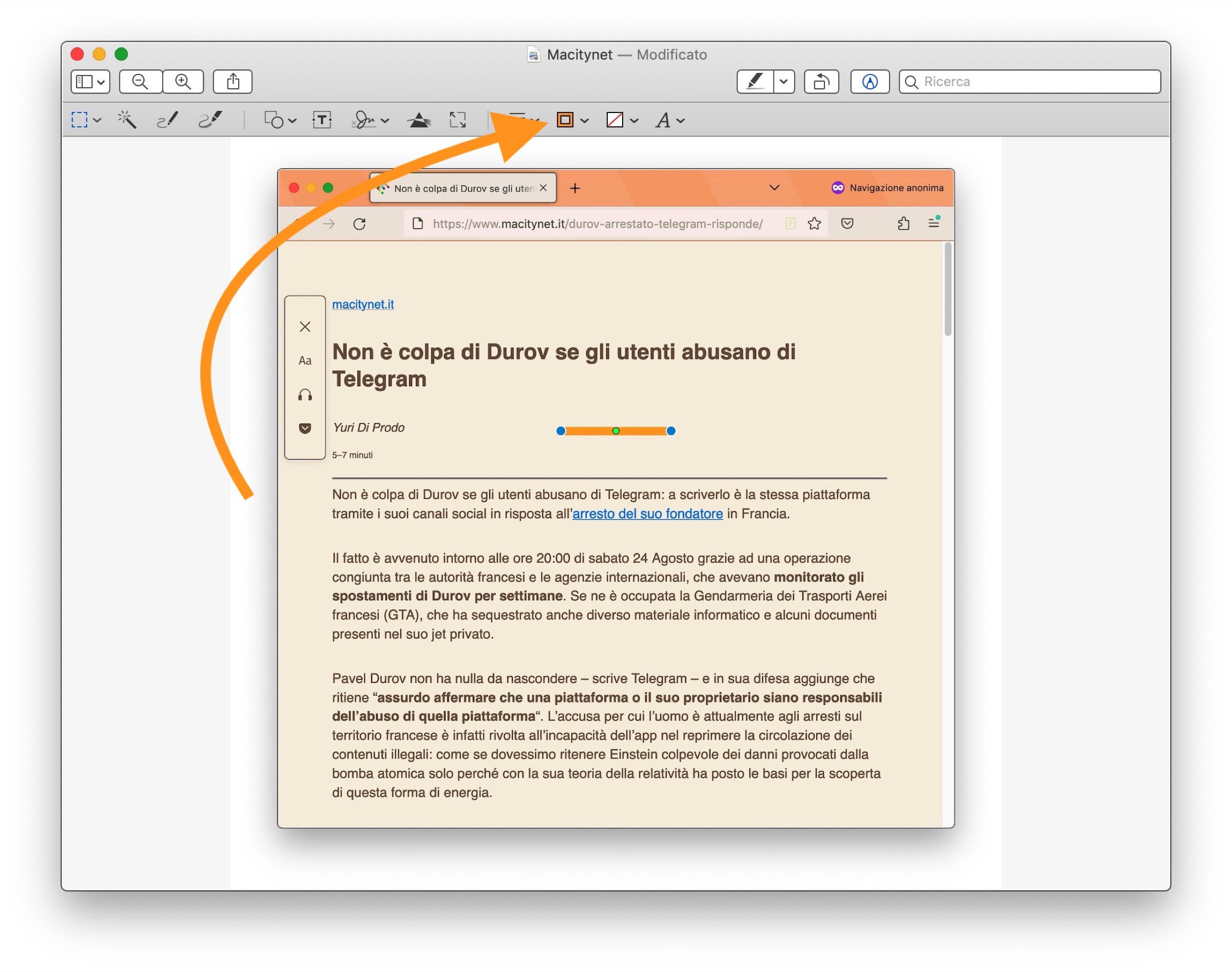The height and width of the screenshot is (972, 1232).
Task: Rotate the image with rotate button
Action: (821, 82)
